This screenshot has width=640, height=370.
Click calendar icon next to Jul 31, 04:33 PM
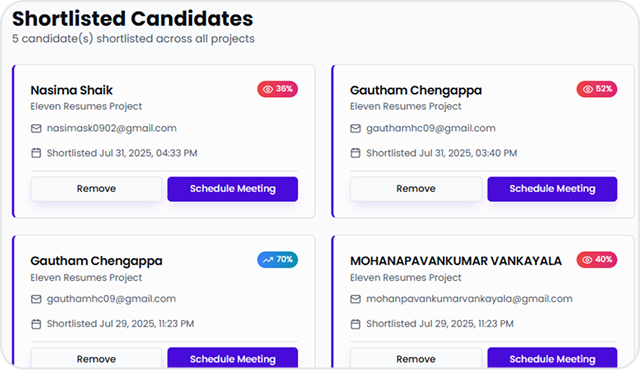coord(36,153)
